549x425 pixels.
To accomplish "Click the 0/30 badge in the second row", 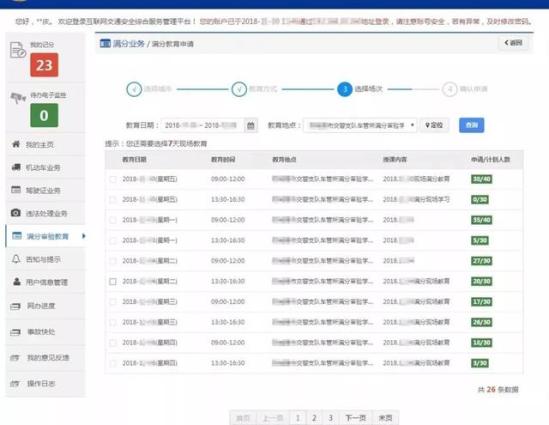I will pos(480,200).
